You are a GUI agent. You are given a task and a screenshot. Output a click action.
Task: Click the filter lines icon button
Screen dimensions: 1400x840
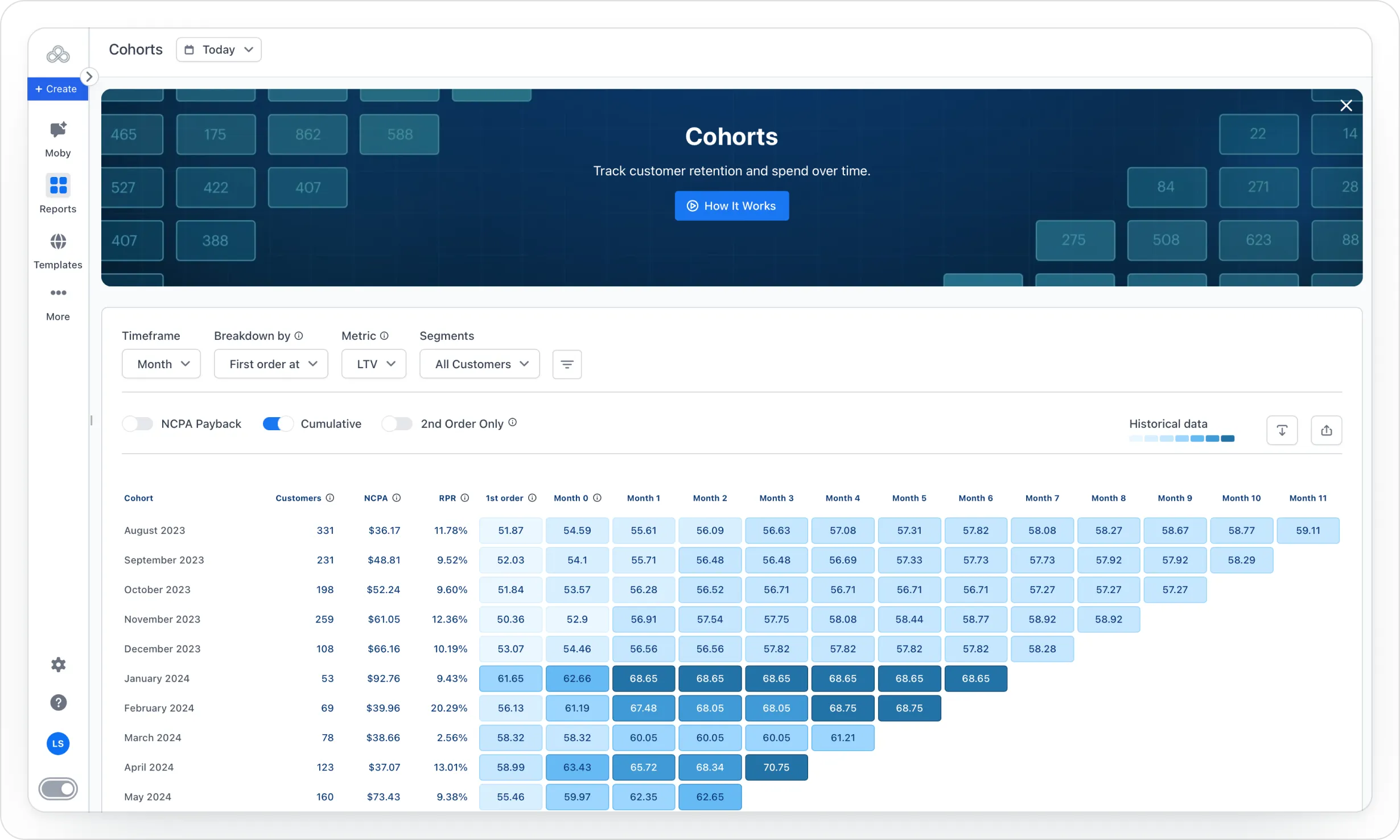click(567, 364)
